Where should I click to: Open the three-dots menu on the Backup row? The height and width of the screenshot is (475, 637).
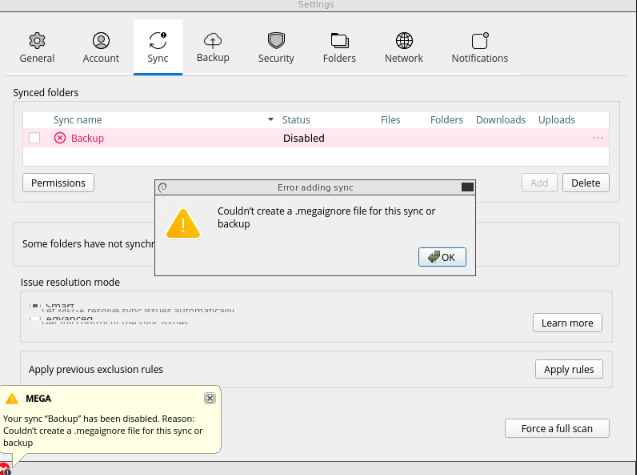[x=598, y=138]
